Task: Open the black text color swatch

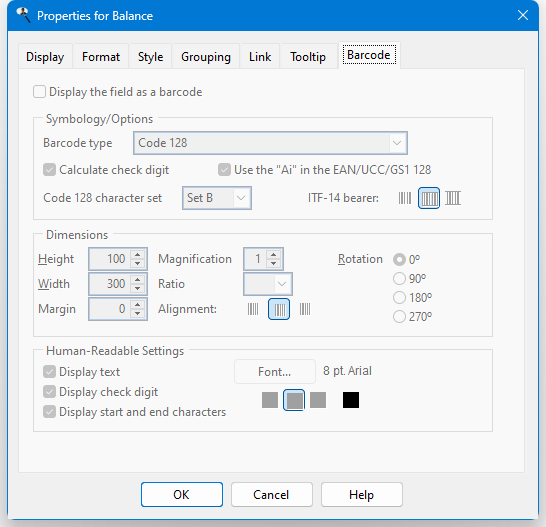Action: tap(351, 400)
